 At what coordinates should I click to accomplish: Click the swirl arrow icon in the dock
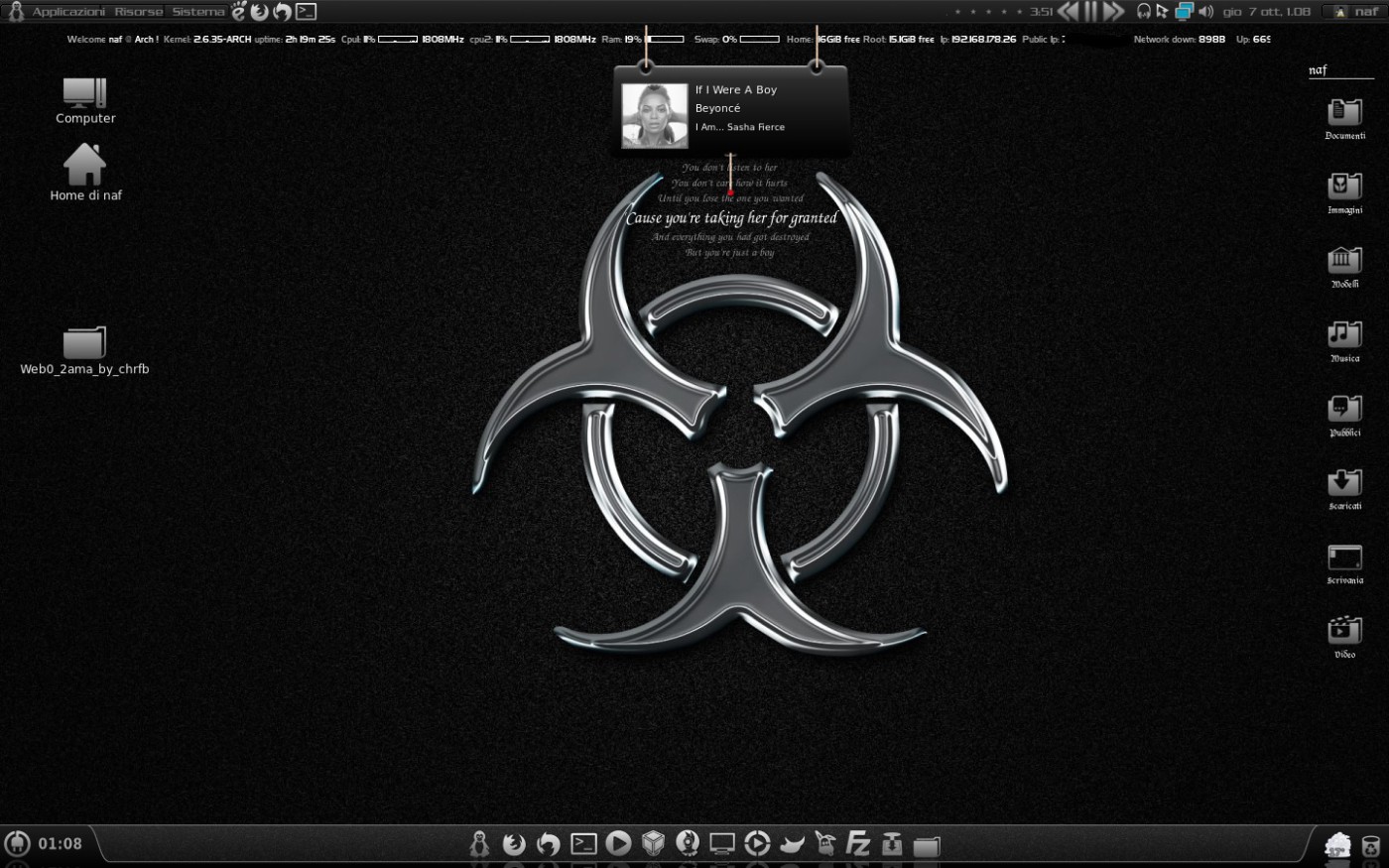[549, 843]
